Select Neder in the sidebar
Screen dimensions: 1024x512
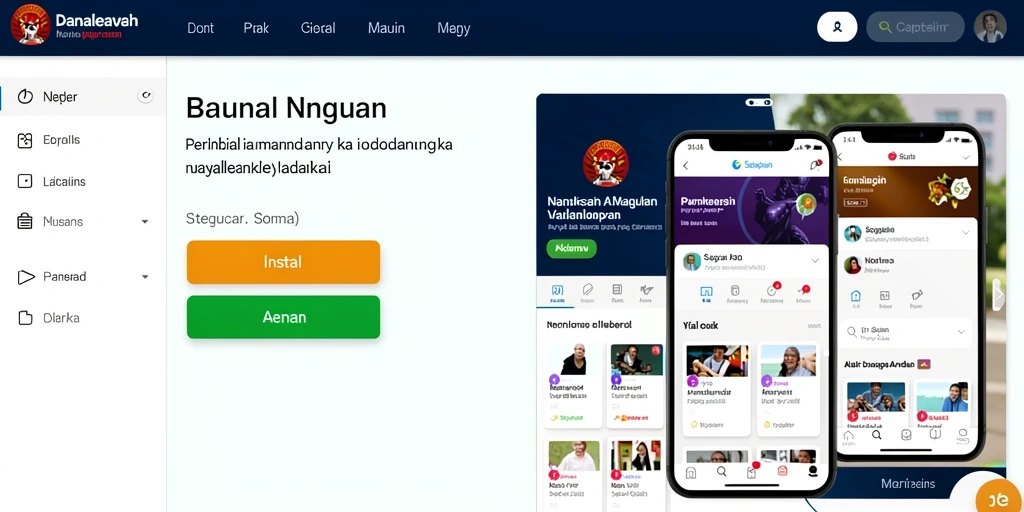coord(83,97)
